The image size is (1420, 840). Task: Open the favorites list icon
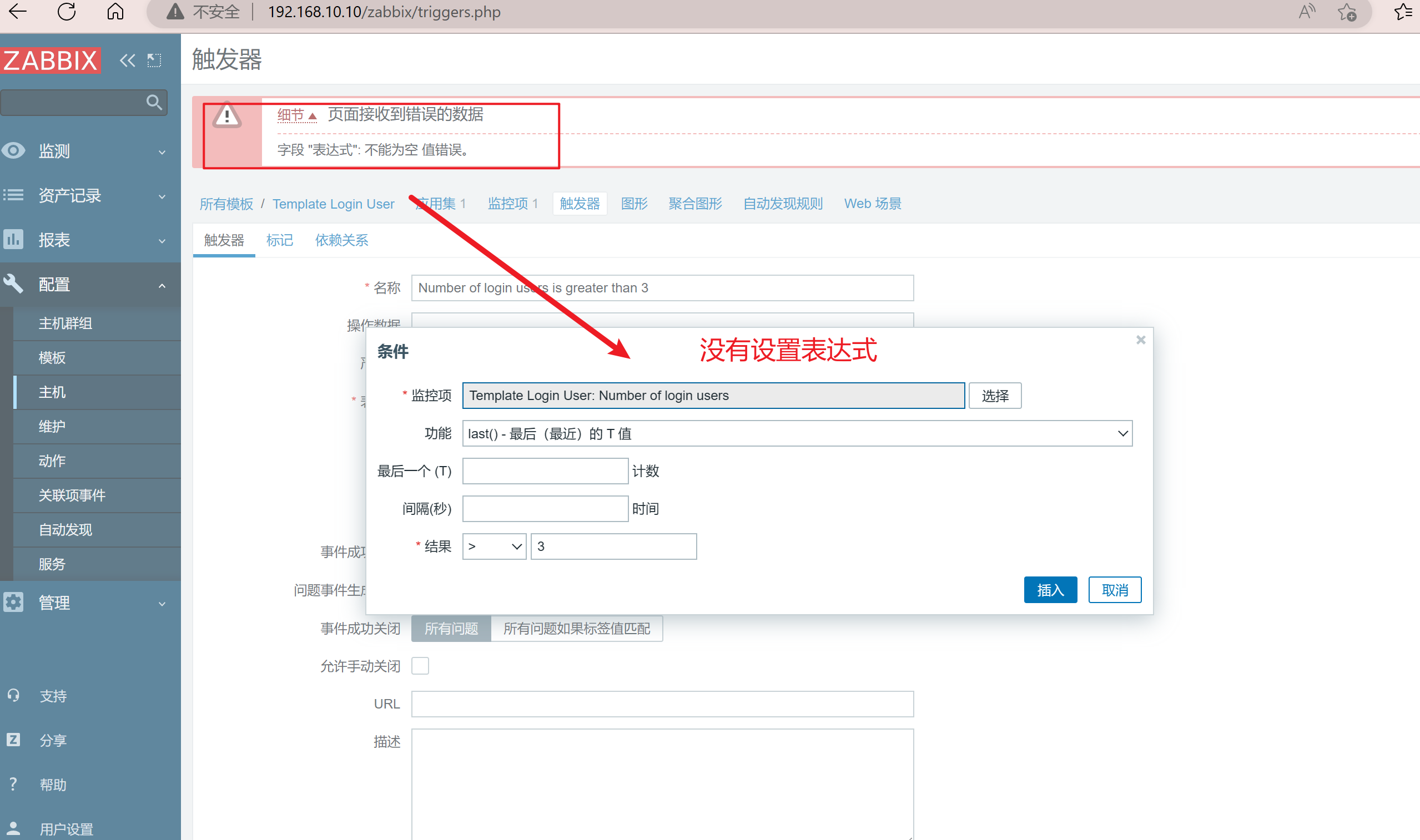(1404, 12)
